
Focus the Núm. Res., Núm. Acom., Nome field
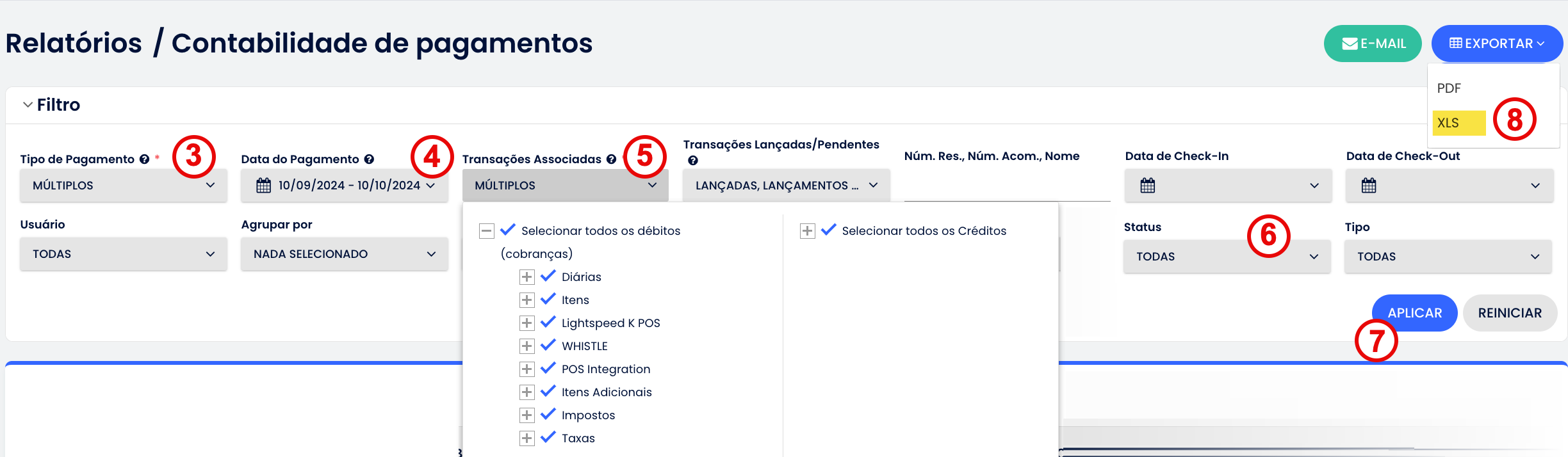[x=1006, y=187]
